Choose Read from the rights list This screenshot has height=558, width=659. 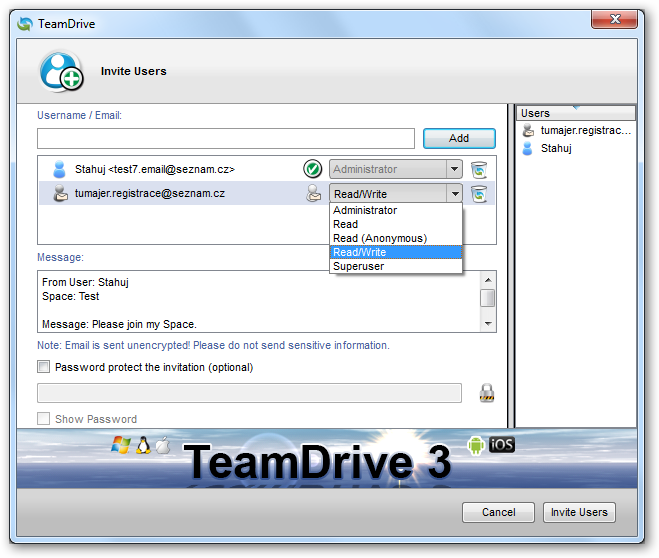(395, 224)
